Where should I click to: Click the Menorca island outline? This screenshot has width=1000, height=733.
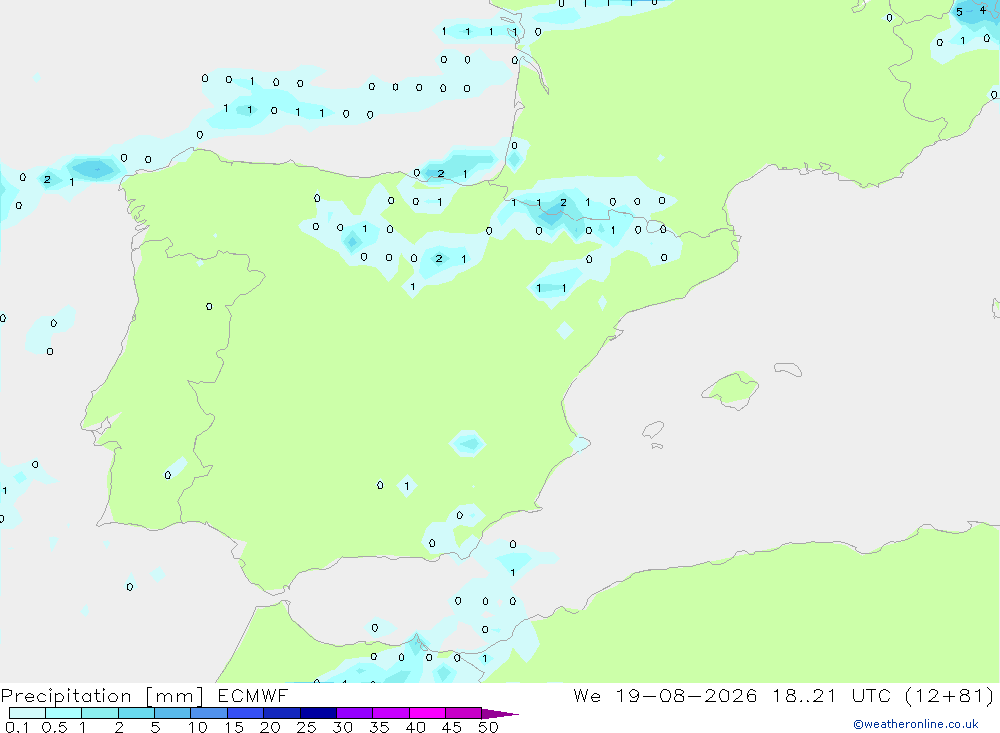[x=788, y=369]
